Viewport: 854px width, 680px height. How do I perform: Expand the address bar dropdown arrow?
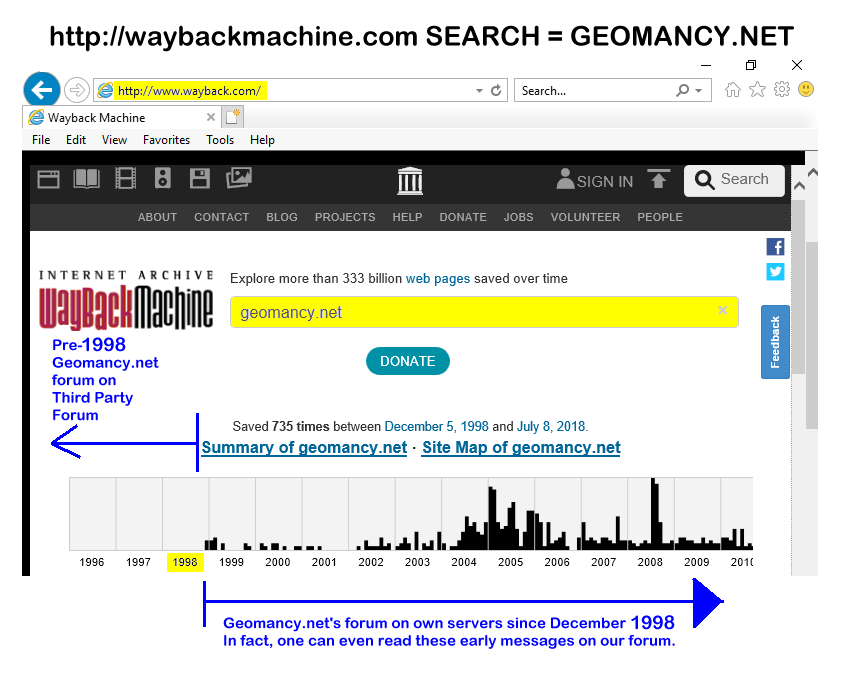[x=479, y=91]
